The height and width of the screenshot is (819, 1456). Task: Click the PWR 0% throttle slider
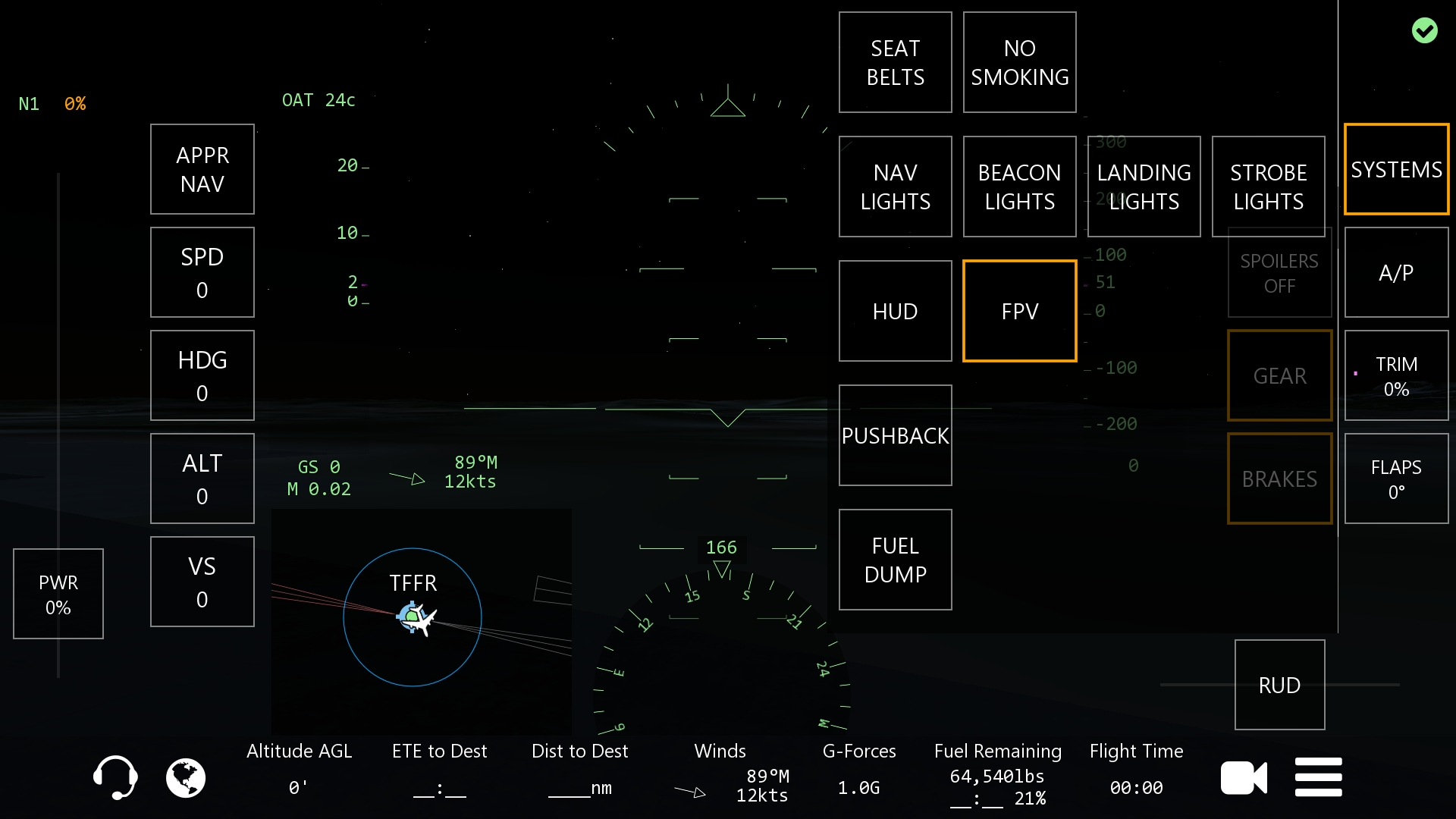(58, 594)
